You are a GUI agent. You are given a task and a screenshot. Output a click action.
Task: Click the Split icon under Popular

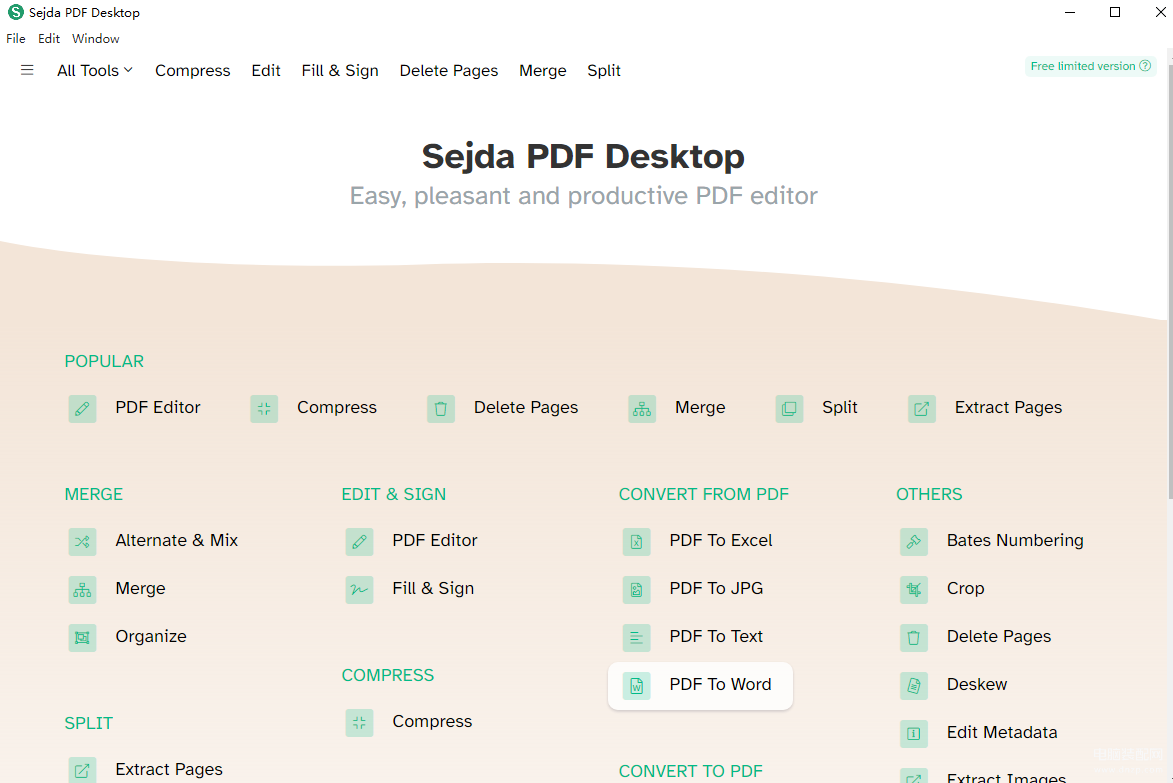[789, 409]
